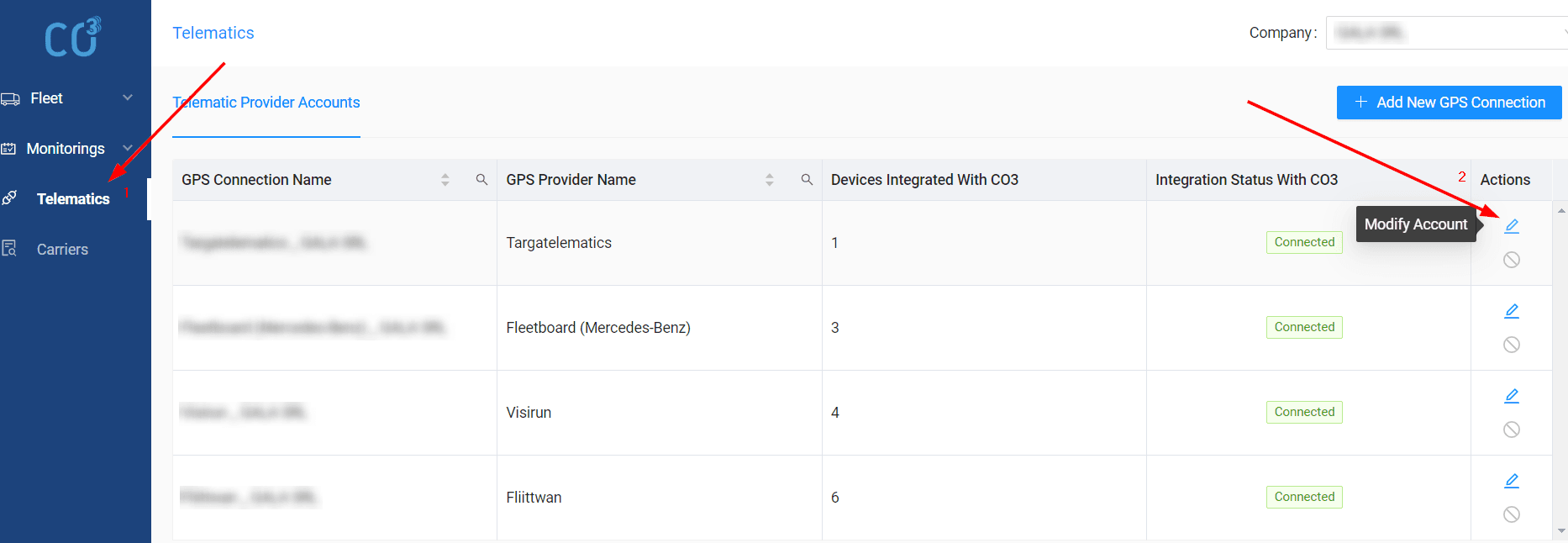The height and width of the screenshot is (543, 1568).
Task: Click Connected status in Fliittwan row
Action: coord(1304,497)
